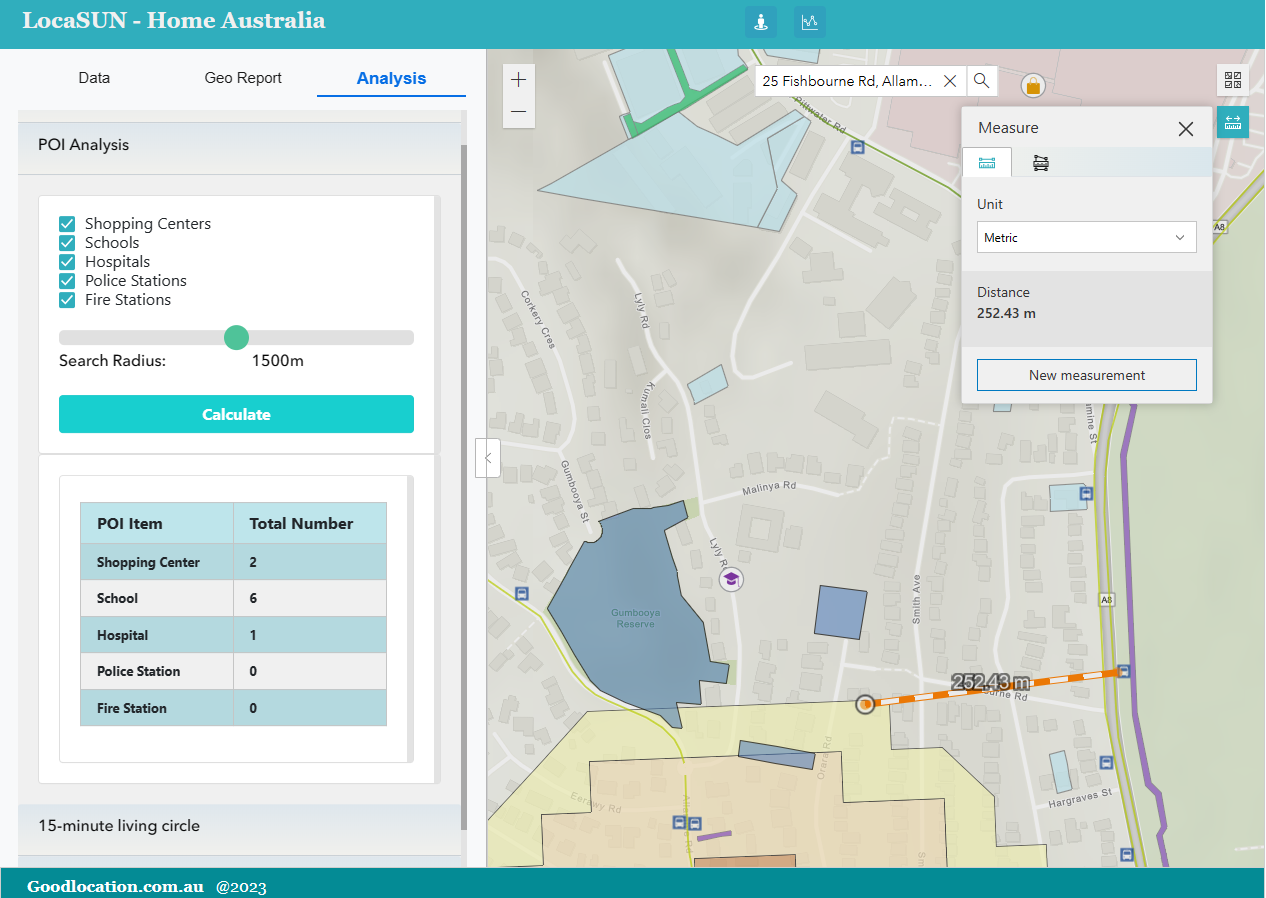This screenshot has width=1266, height=898.
Task: Click the bus stop icon near Pittwater Rd
Action: (x=857, y=147)
